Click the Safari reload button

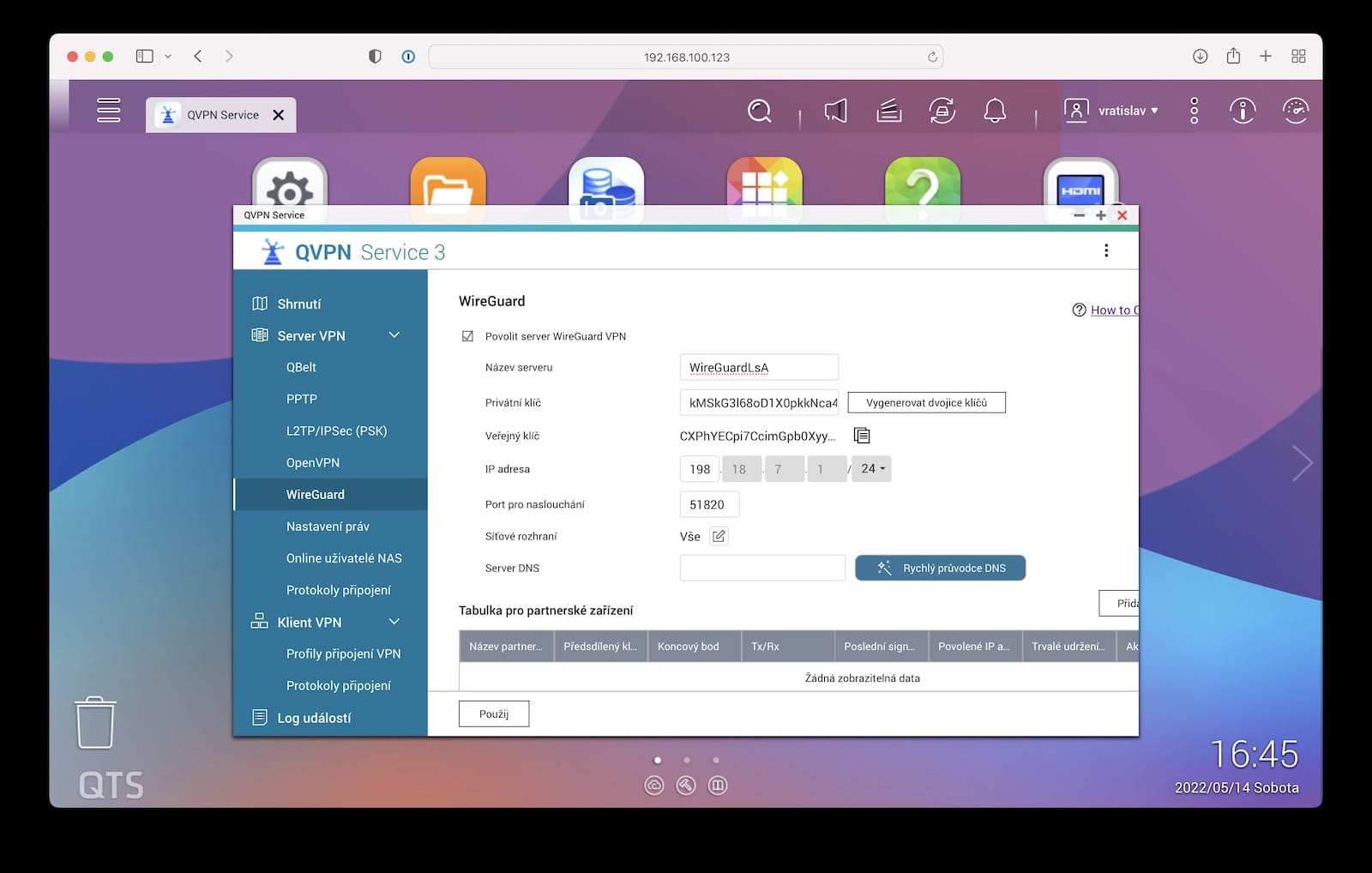(932, 57)
